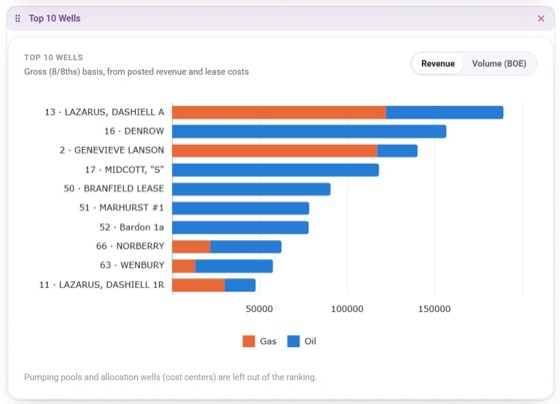This screenshot has width=560, height=404.
Task: Click the Oil legend label
Action: pyautogui.click(x=310, y=341)
